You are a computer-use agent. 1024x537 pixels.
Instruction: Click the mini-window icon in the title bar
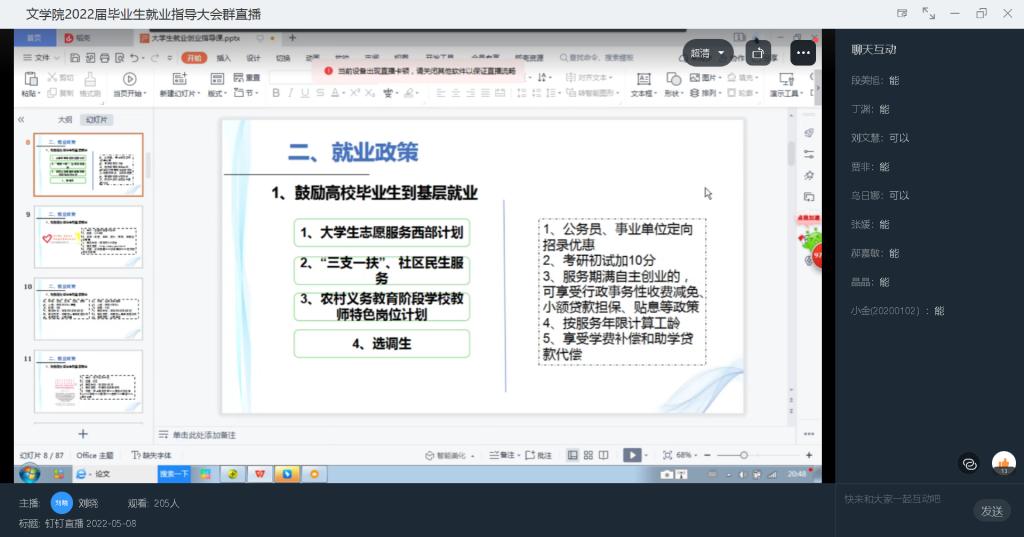click(902, 13)
